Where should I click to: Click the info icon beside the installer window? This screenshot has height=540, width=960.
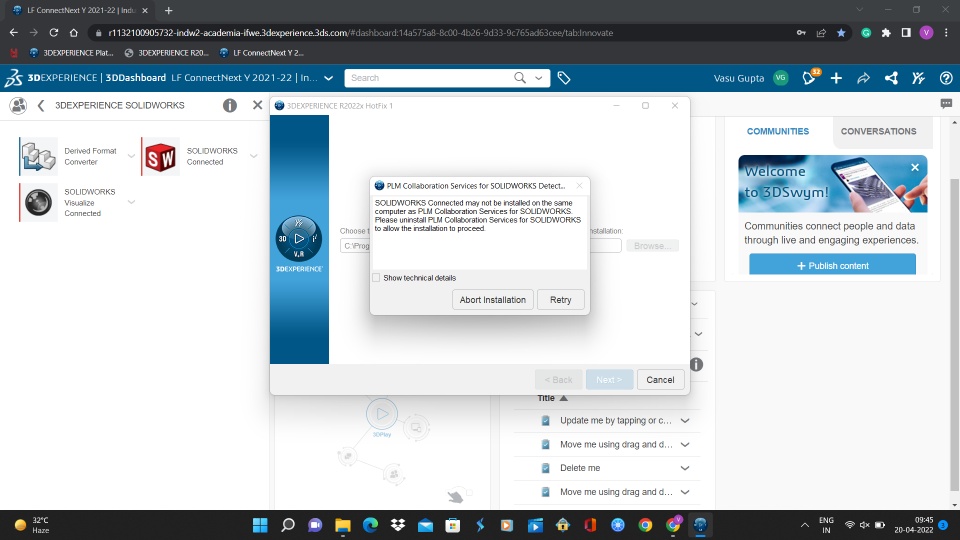pyautogui.click(x=696, y=364)
